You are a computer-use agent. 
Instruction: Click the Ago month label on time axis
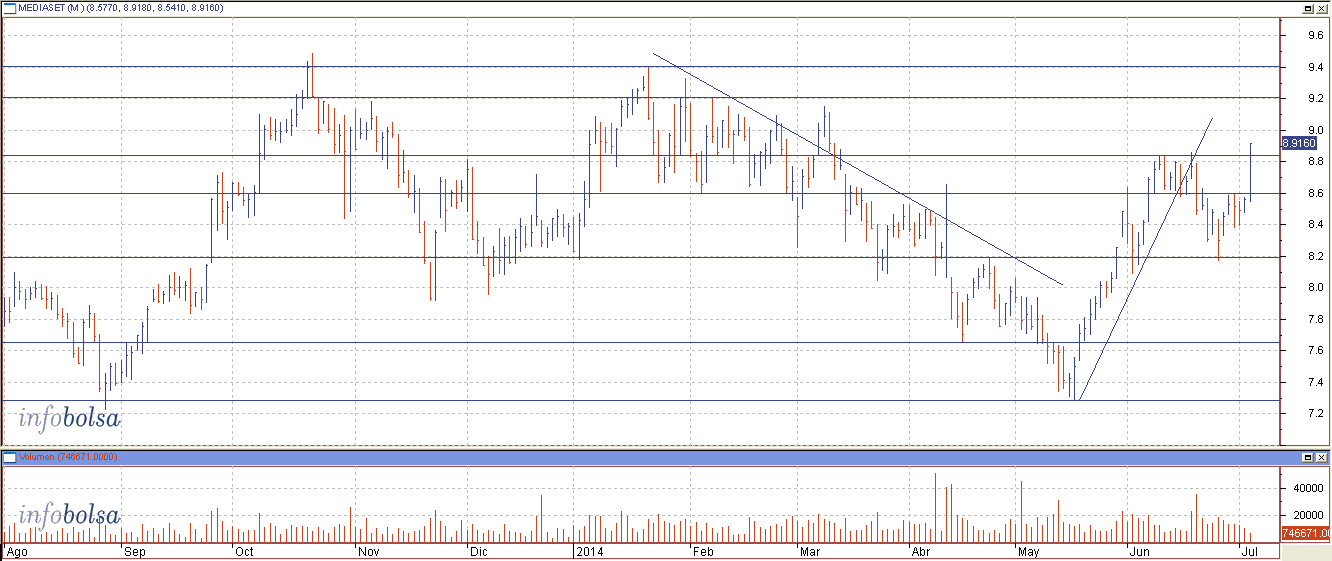click(15, 551)
